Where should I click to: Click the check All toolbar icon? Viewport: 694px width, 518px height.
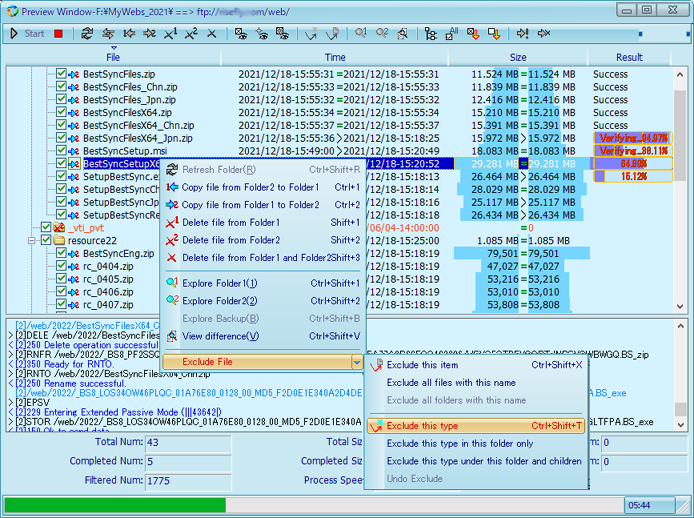click(x=451, y=34)
